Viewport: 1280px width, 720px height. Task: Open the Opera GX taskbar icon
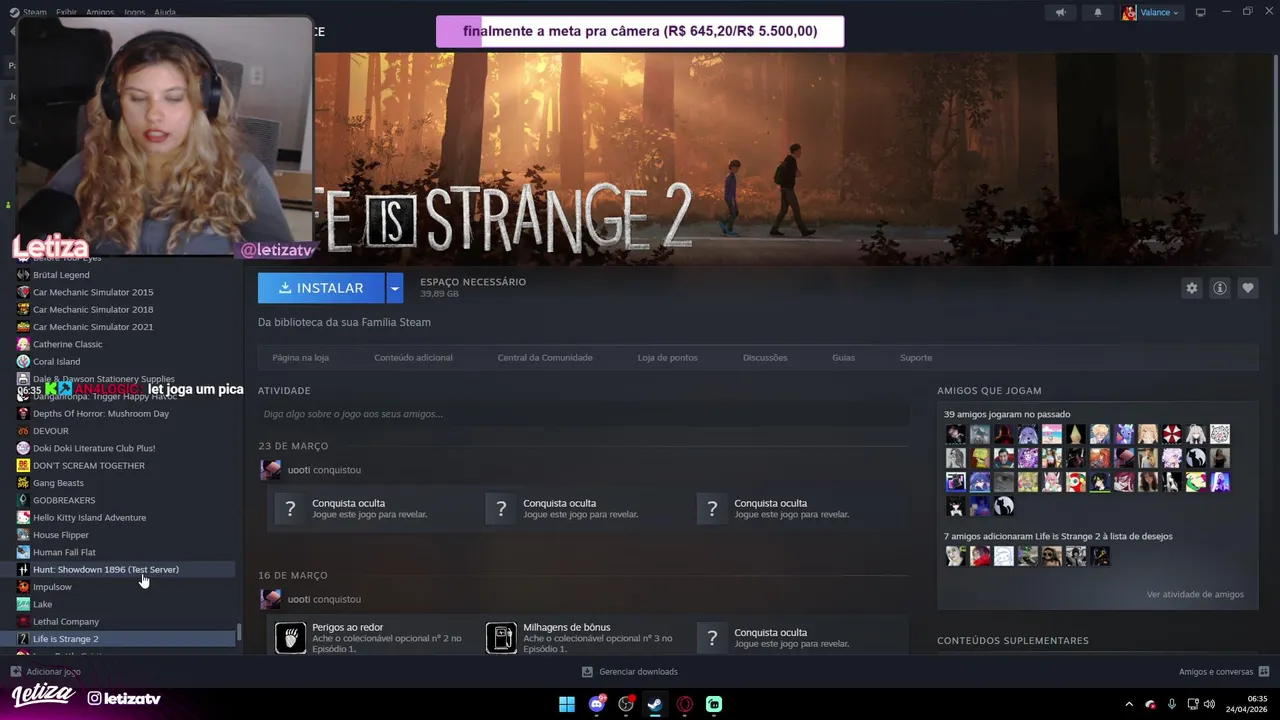685,704
